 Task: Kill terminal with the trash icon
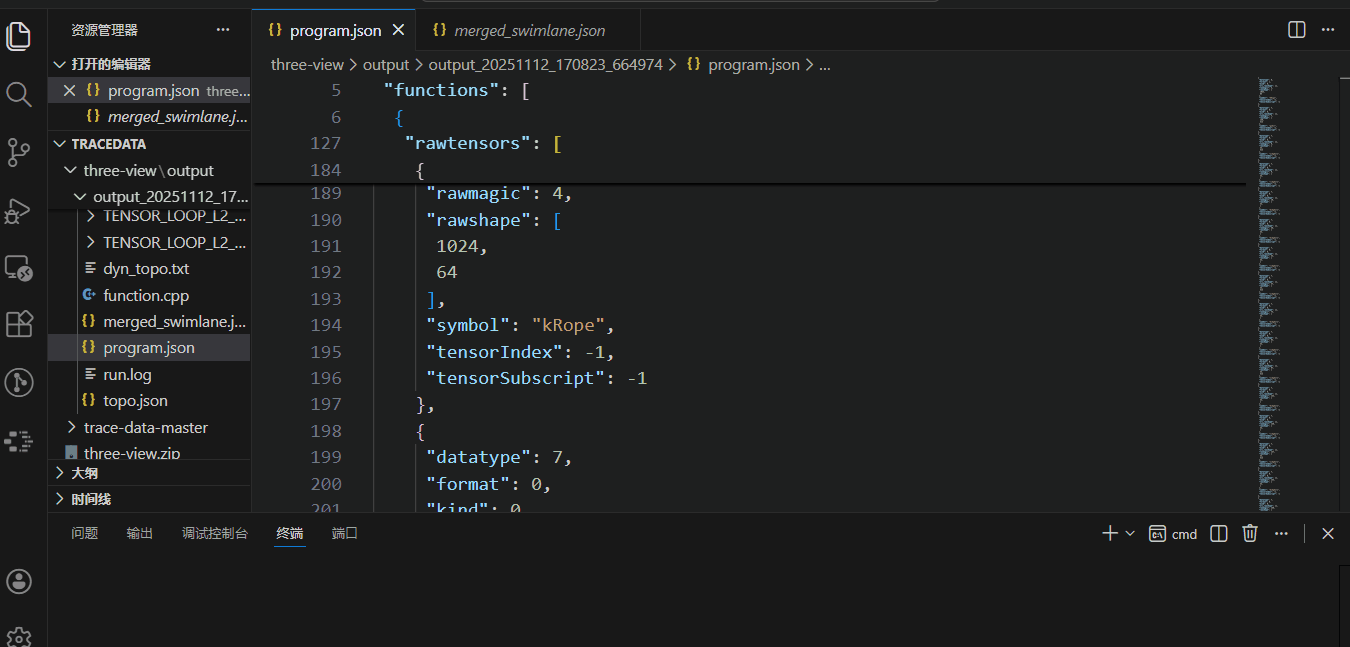[x=1249, y=534]
